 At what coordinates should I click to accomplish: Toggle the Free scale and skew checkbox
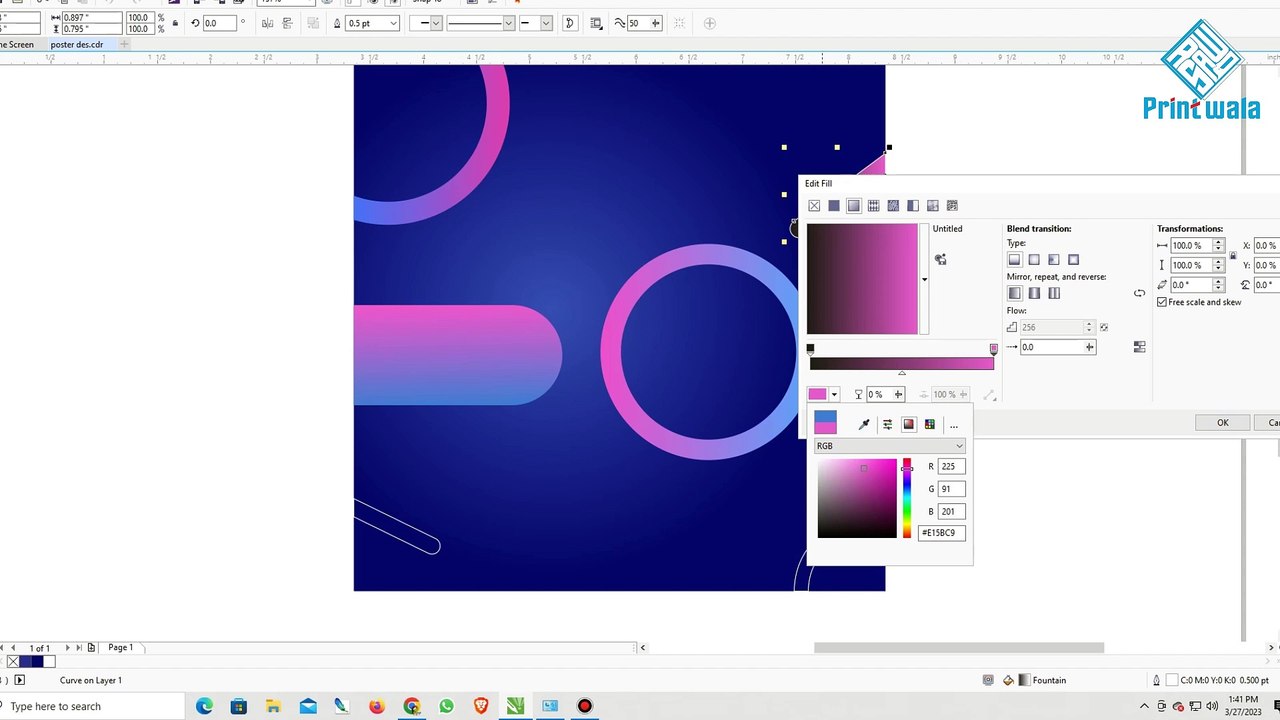[x=1162, y=302]
